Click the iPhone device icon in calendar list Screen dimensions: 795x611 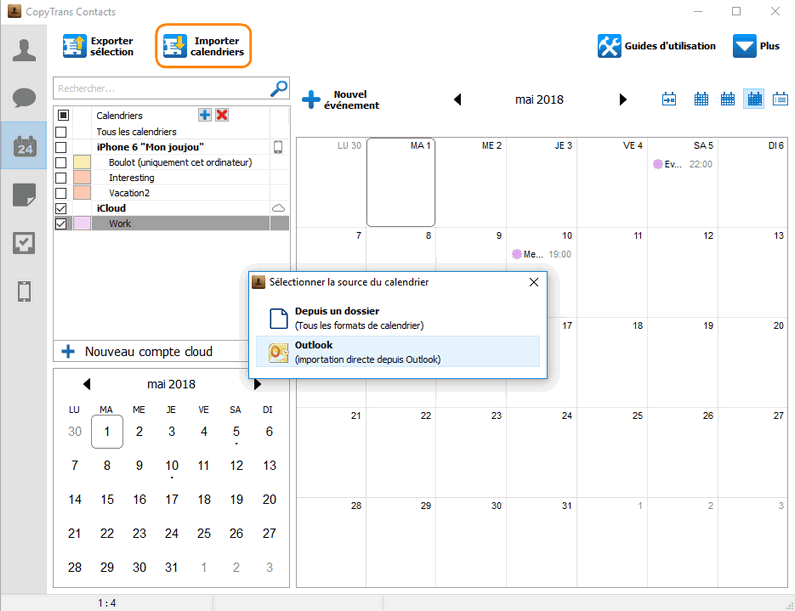[278, 147]
